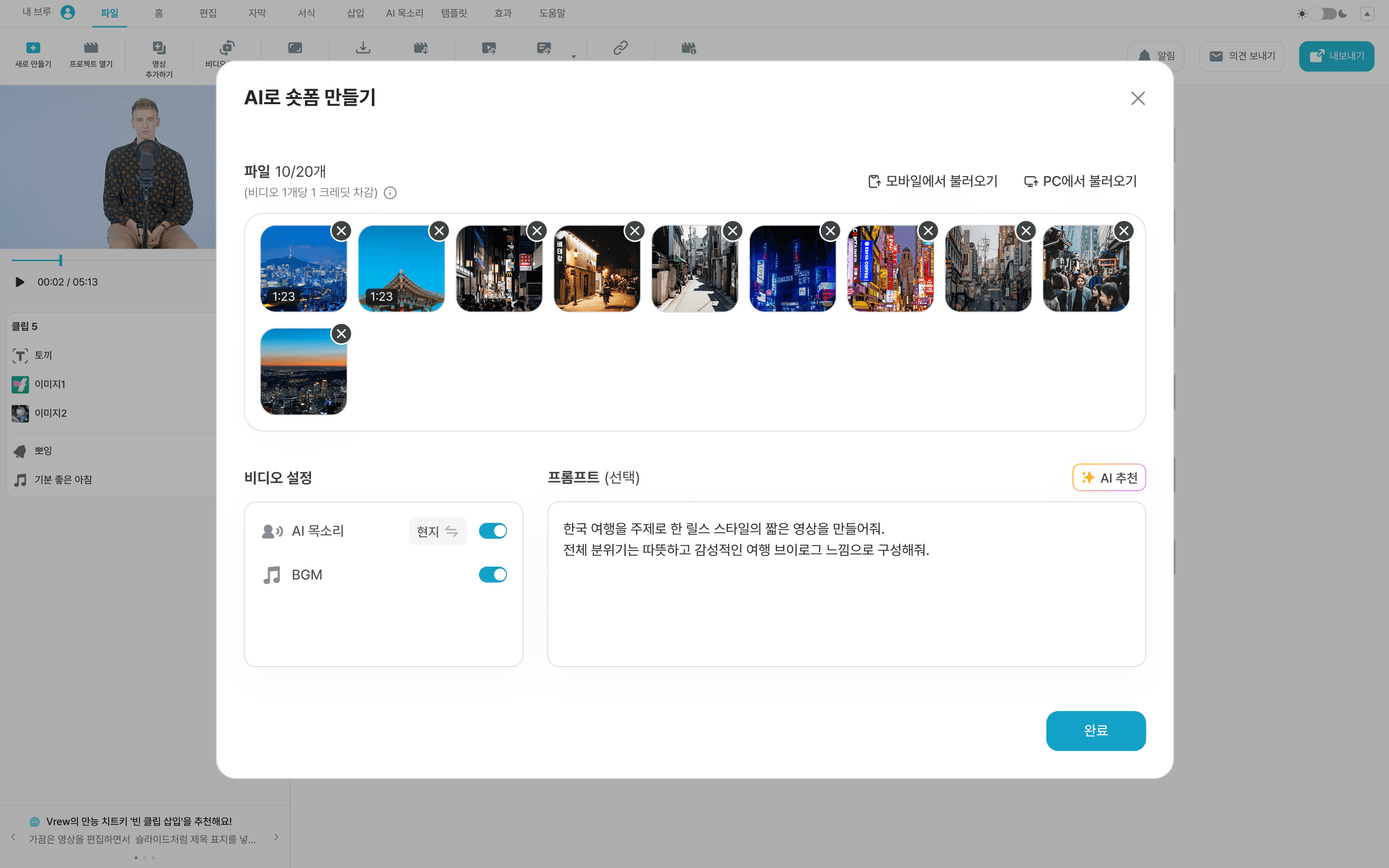1389x868 pixels.
Task: Open the project open (프로젝트 열기) icon
Action: click(91, 48)
